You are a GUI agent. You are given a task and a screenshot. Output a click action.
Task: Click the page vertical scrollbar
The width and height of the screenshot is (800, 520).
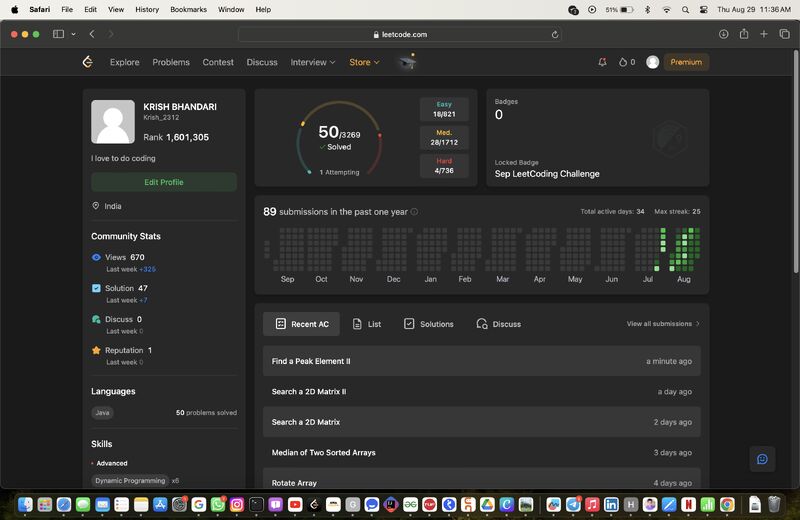pyautogui.click(x=796, y=161)
